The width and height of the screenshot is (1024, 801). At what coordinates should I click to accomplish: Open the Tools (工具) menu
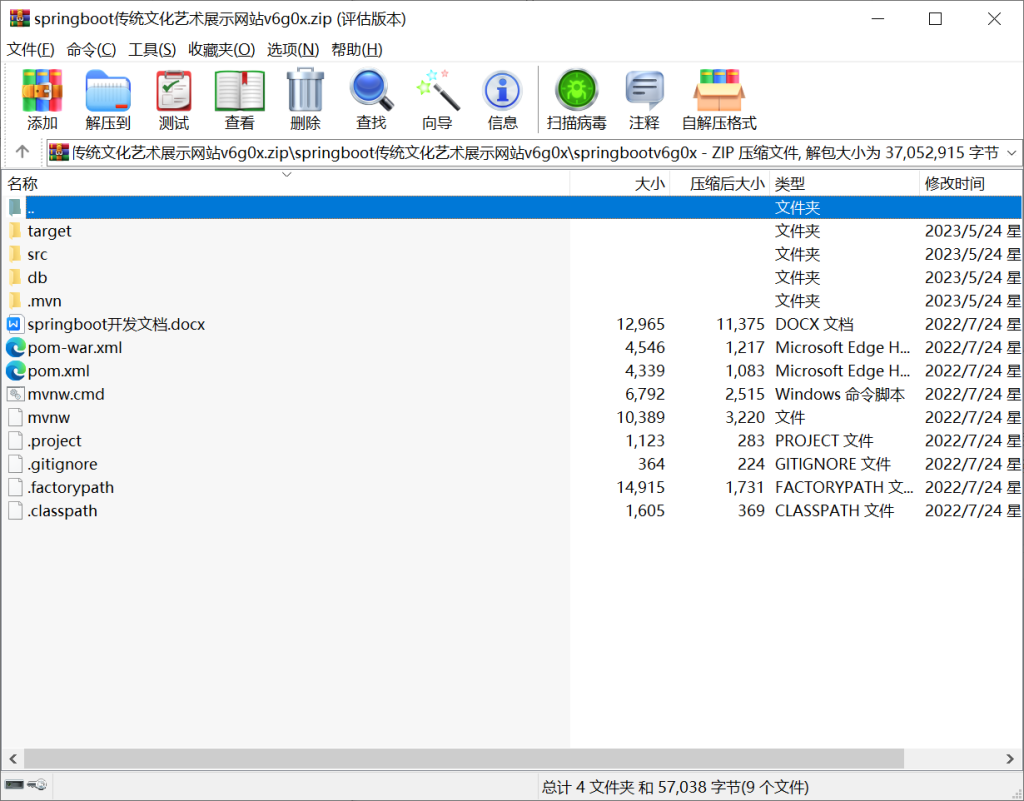152,50
